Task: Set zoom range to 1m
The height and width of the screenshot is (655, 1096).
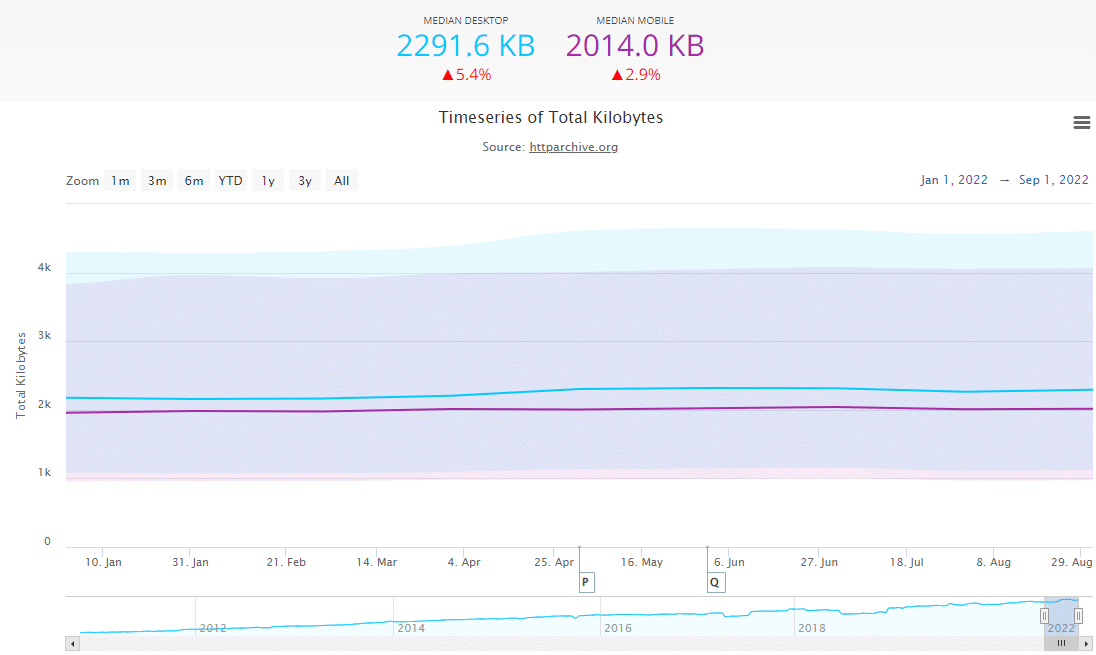Action: click(x=120, y=181)
